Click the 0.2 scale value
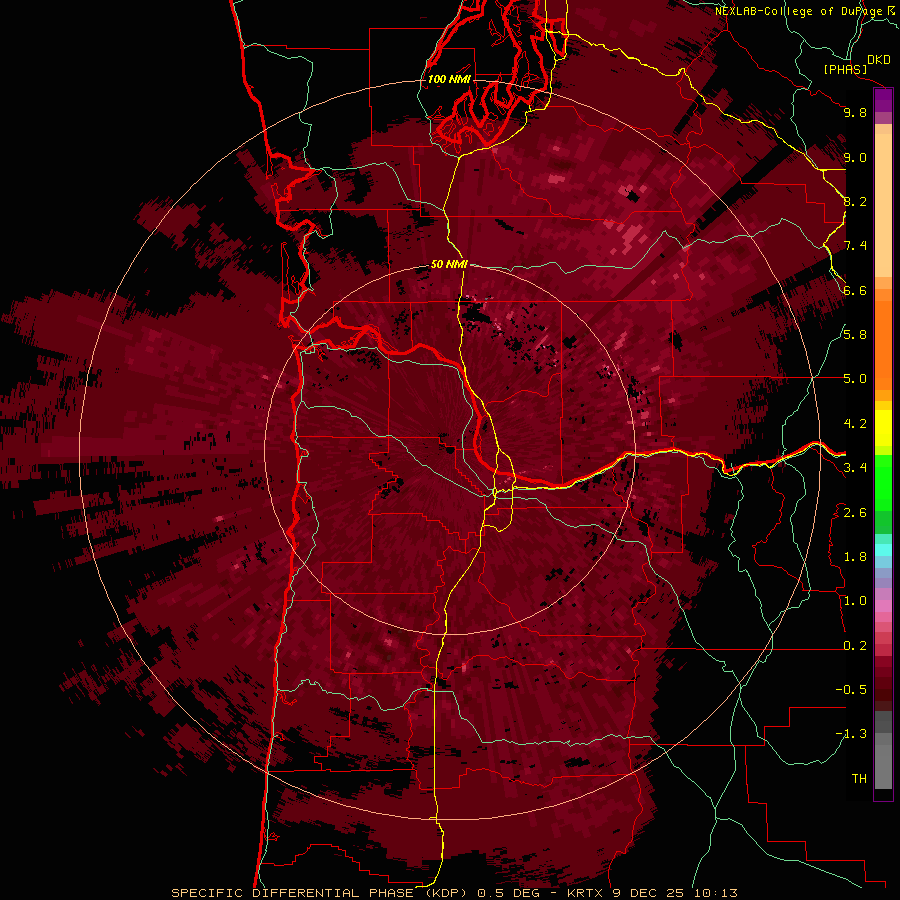The image size is (900, 900). click(x=855, y=646)
